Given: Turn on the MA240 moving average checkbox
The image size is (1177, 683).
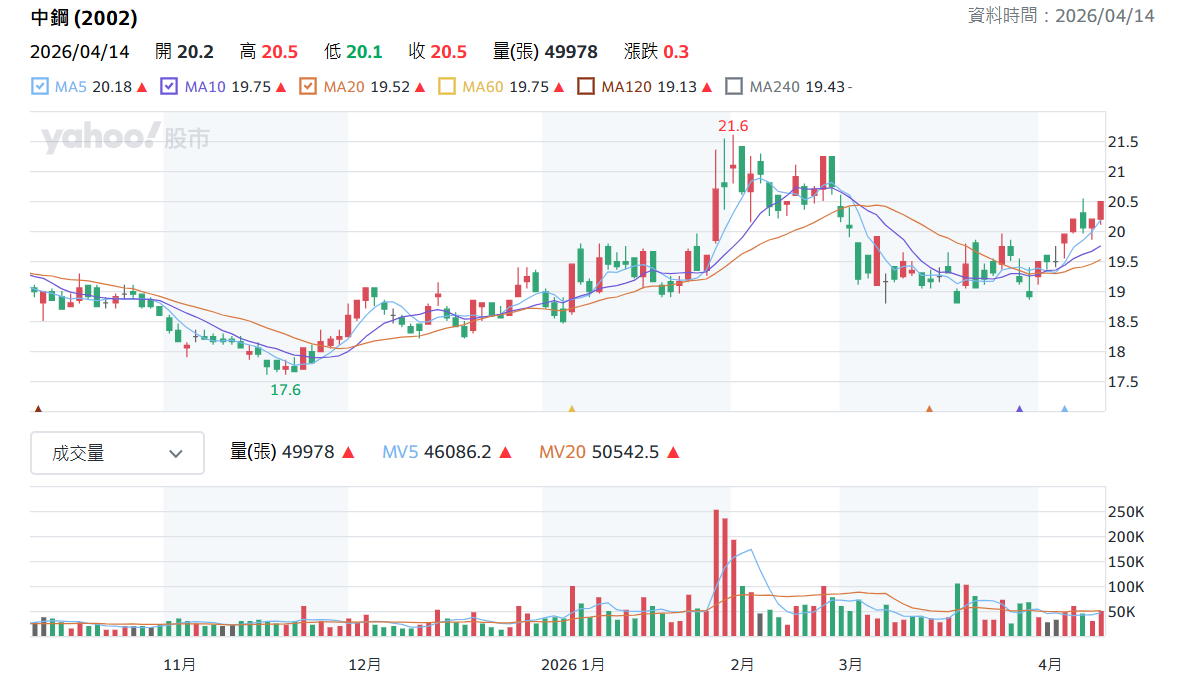Looking at the screenshot, I should click(734, 87).
